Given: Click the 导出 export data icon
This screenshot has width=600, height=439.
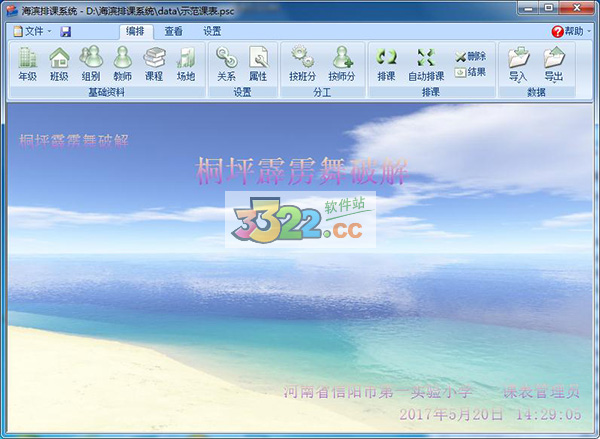Looking at the screenshot, I should pos(554,64).
